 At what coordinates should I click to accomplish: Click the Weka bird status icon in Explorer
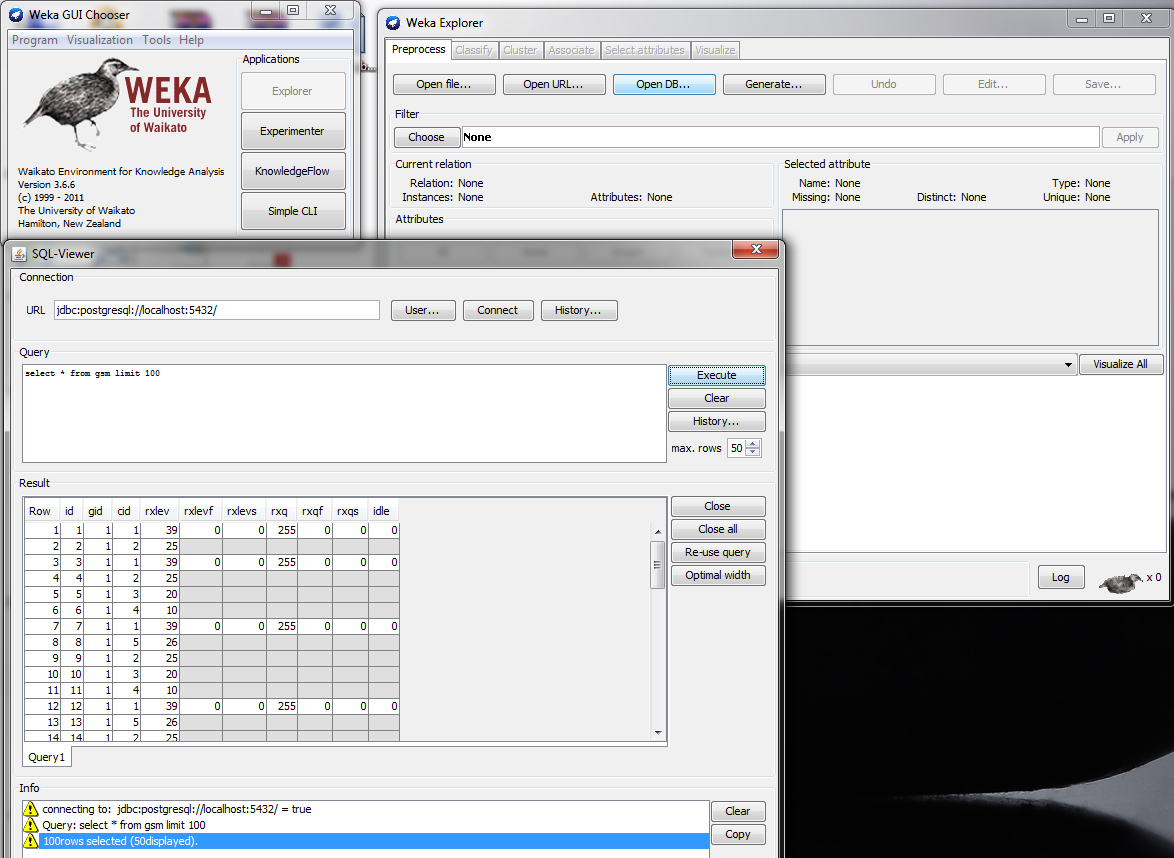coord(1120,582)
